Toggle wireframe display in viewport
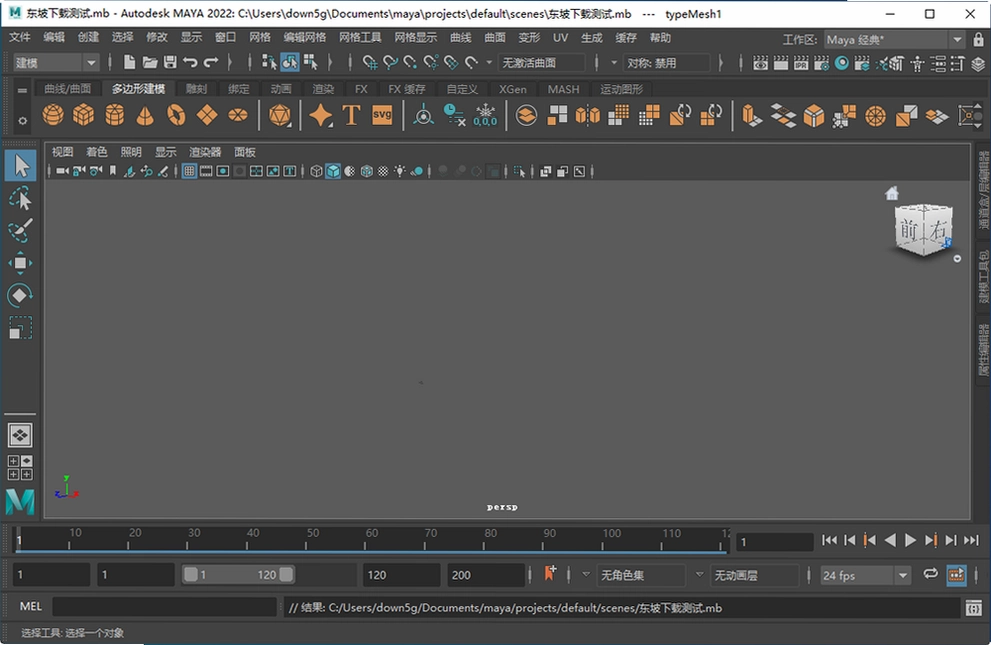This screenshot has height=645, width=991. tap(316, 171)
